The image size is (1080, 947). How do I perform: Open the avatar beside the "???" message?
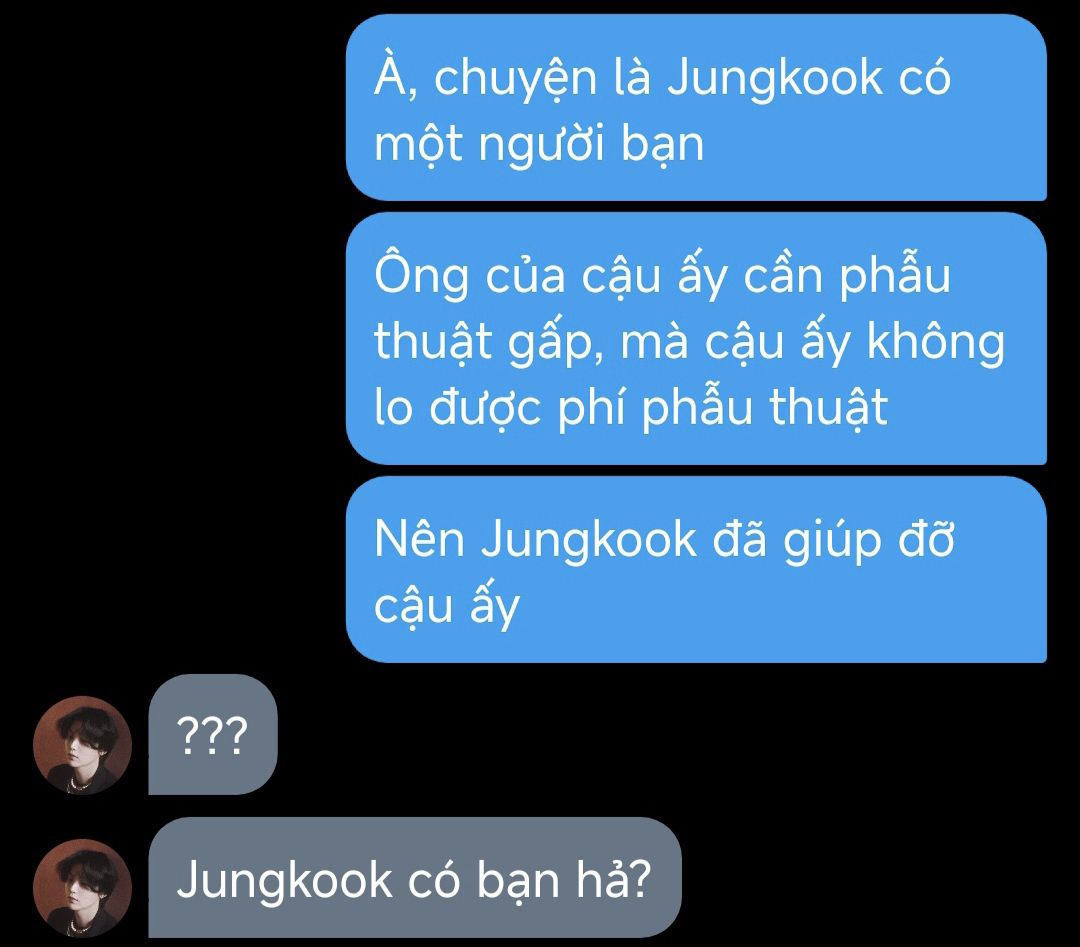pyautogui.click(x=83, y=745)
